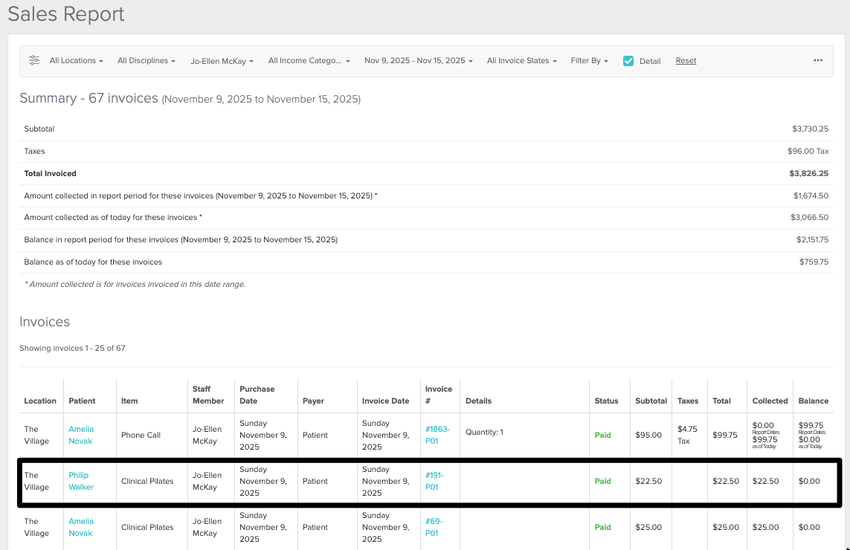Open the All Disciplines dropdown

click(x=146, y=61)
